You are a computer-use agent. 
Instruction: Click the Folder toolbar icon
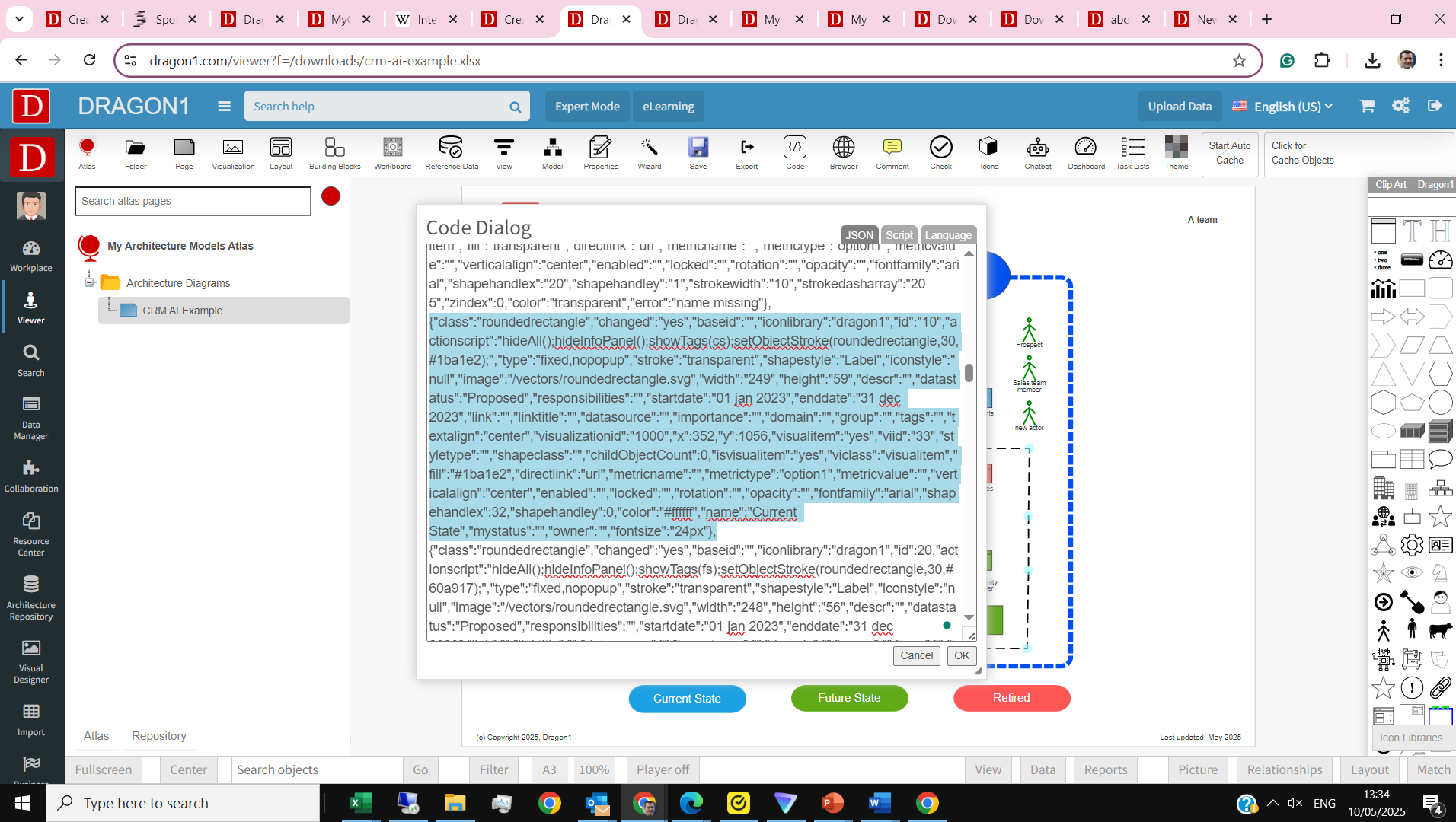[x=136, y=153]
